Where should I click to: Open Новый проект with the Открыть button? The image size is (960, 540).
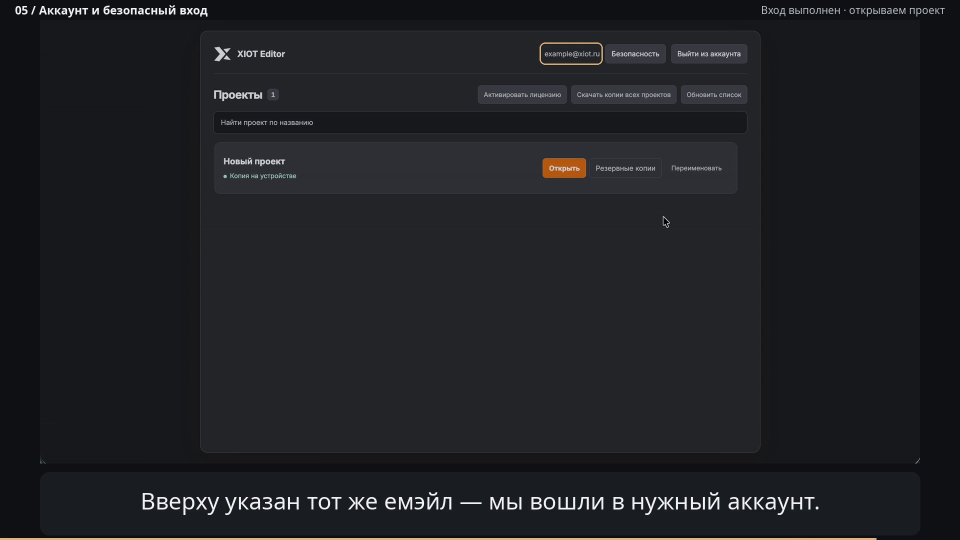point(564,168)
